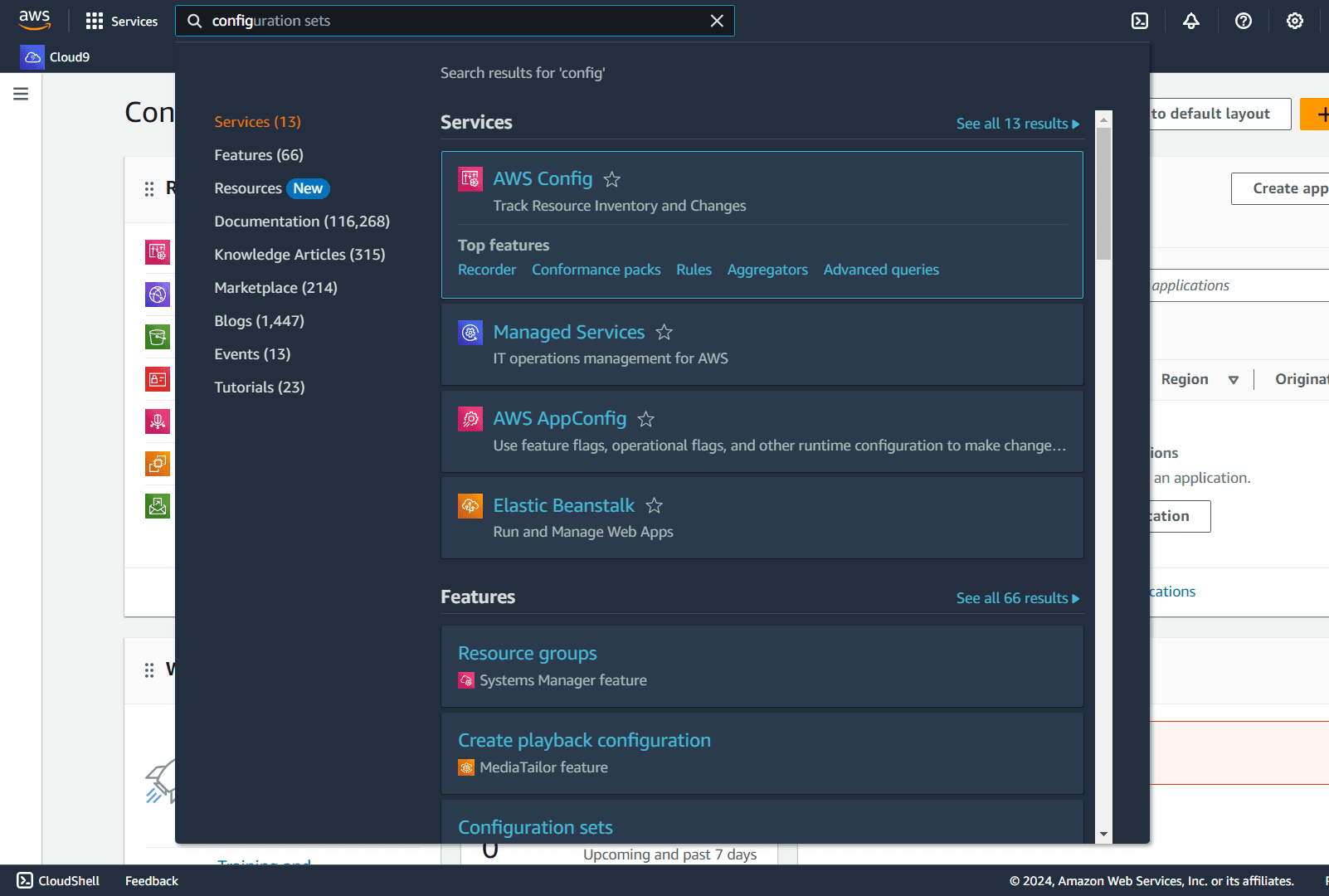
Task: Open the red ID card recent service icon
Action: [x=158, y=379]
